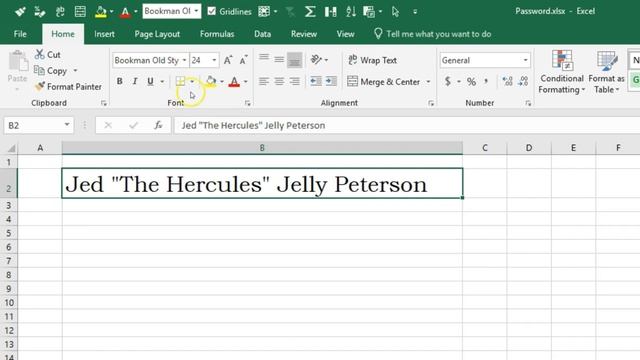
Task: Toggle Wrap Text
Action: [x=372, y=60]
